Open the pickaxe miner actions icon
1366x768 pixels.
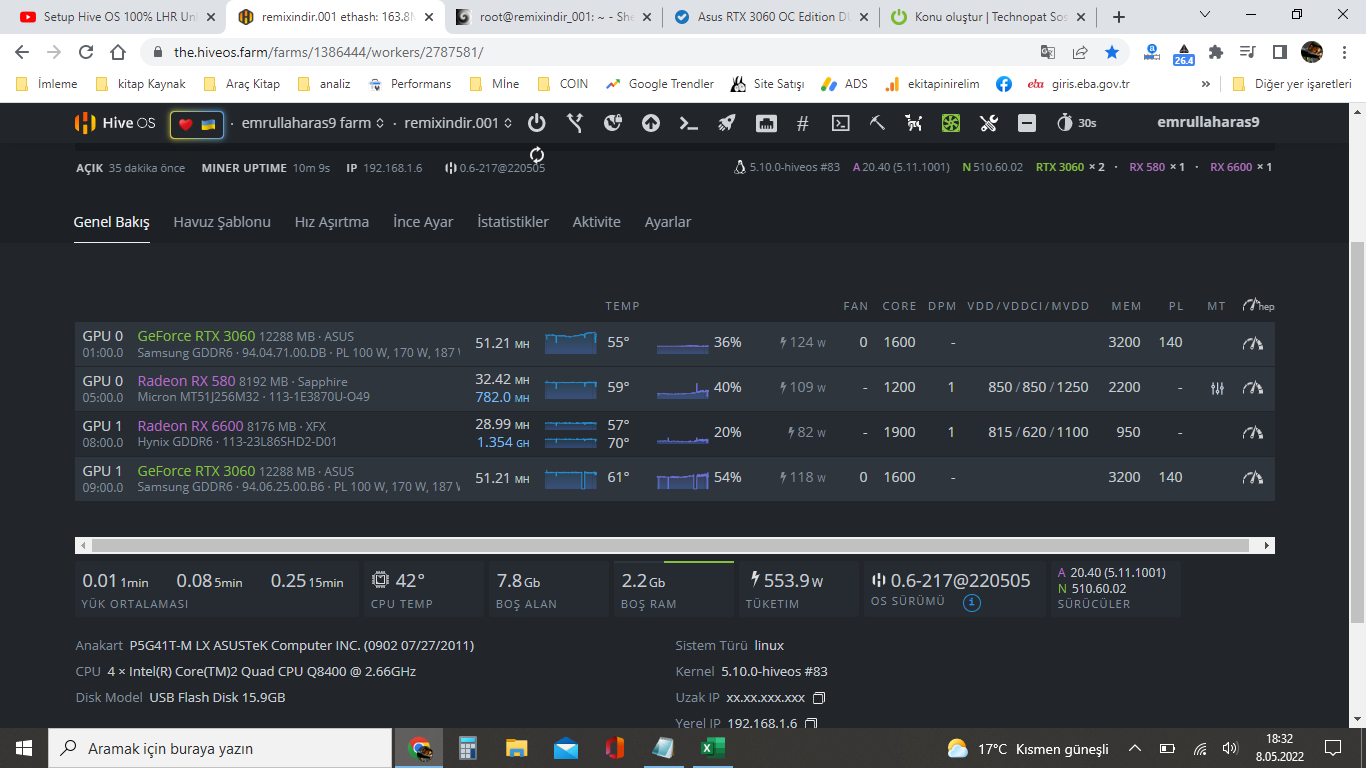(x=877, y=123)
